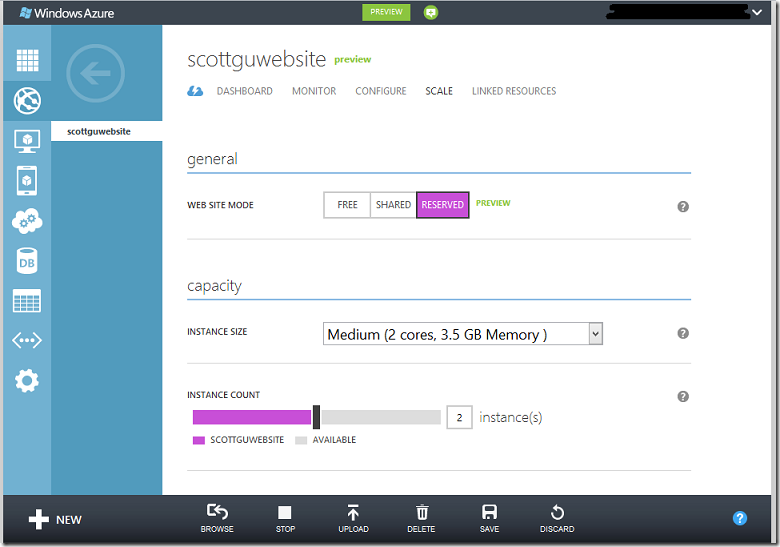Open the SQL Databases DB icon
This screenshot has height=547, width=780.
point(27,261)
